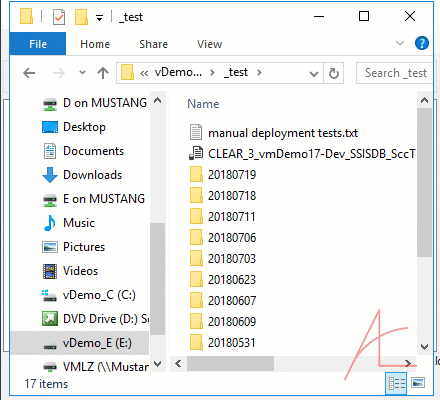Select the CLEAR_3_vmDemo17-Dev_SSISDB script file
This screenshot has height=400, width=440.
(303, 154)
